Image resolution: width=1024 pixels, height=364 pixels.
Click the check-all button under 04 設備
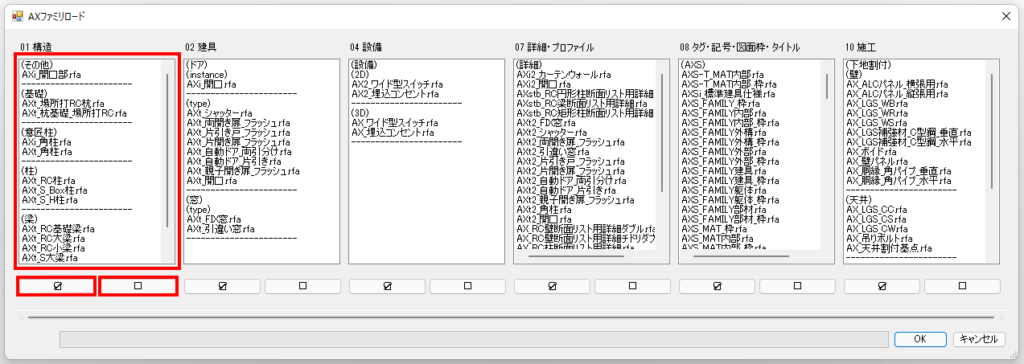click(x=387, y=286)
